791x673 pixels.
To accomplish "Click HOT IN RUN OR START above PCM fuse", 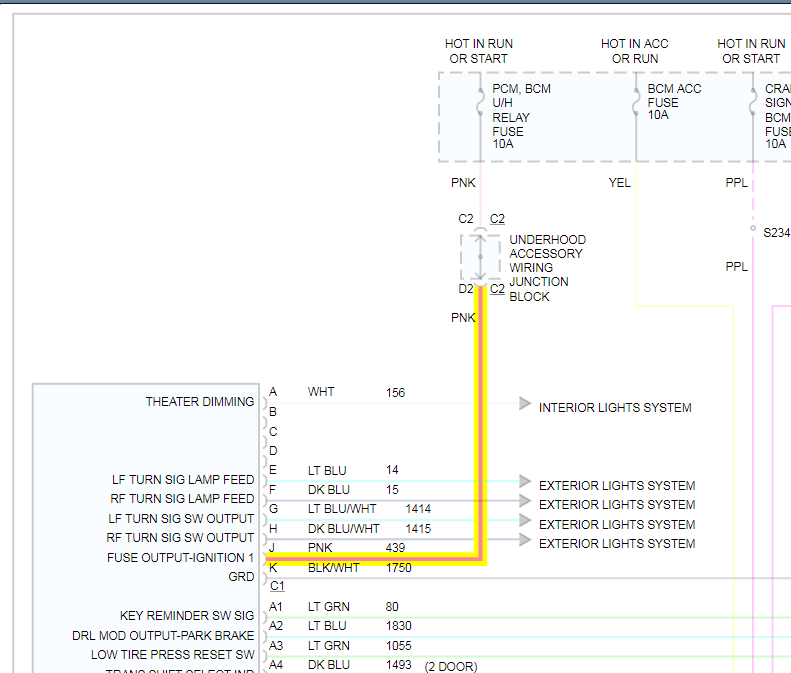I will point(478,51).
